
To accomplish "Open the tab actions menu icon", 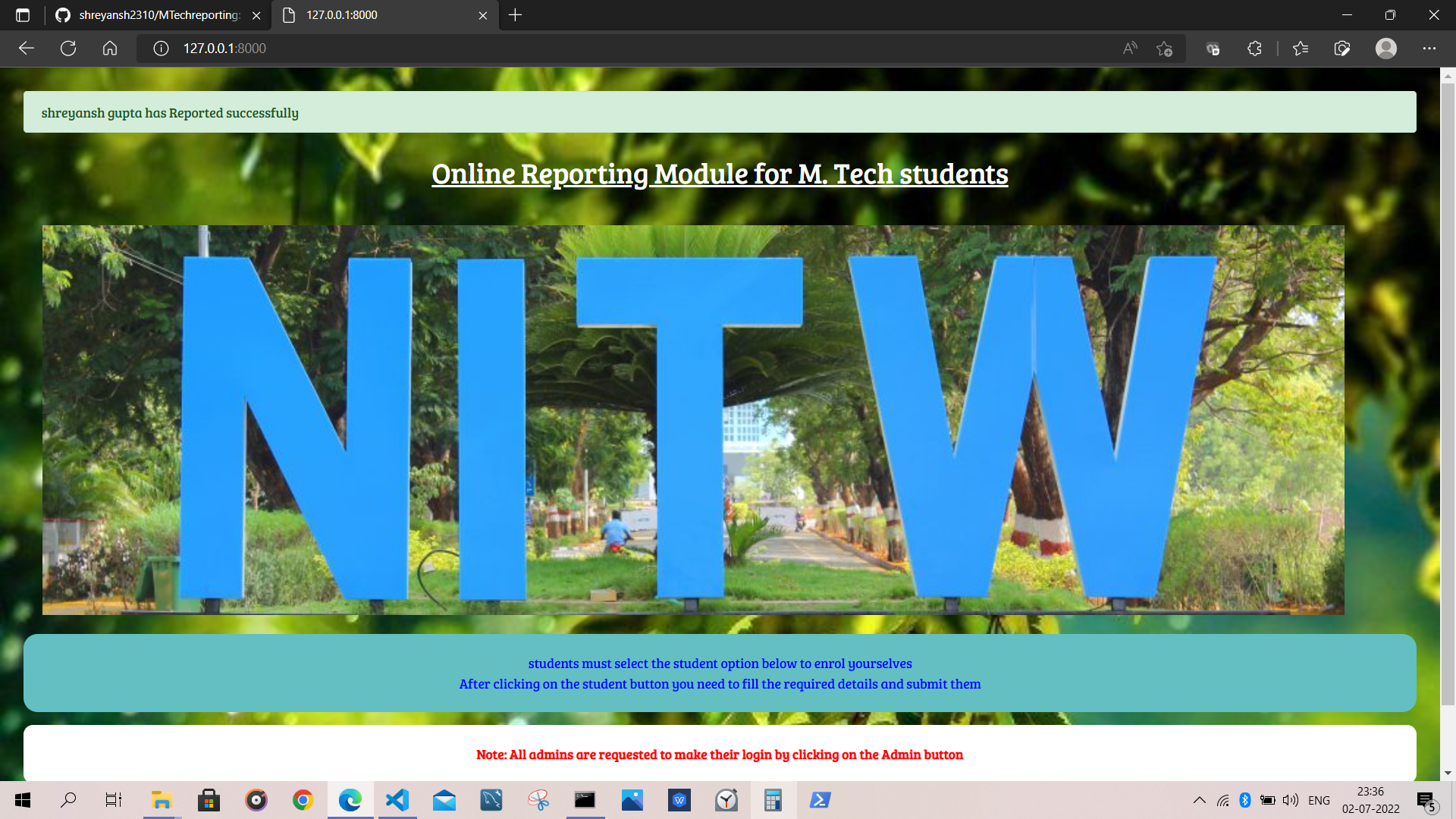I will pyautogui.click(x=23, y=15).
